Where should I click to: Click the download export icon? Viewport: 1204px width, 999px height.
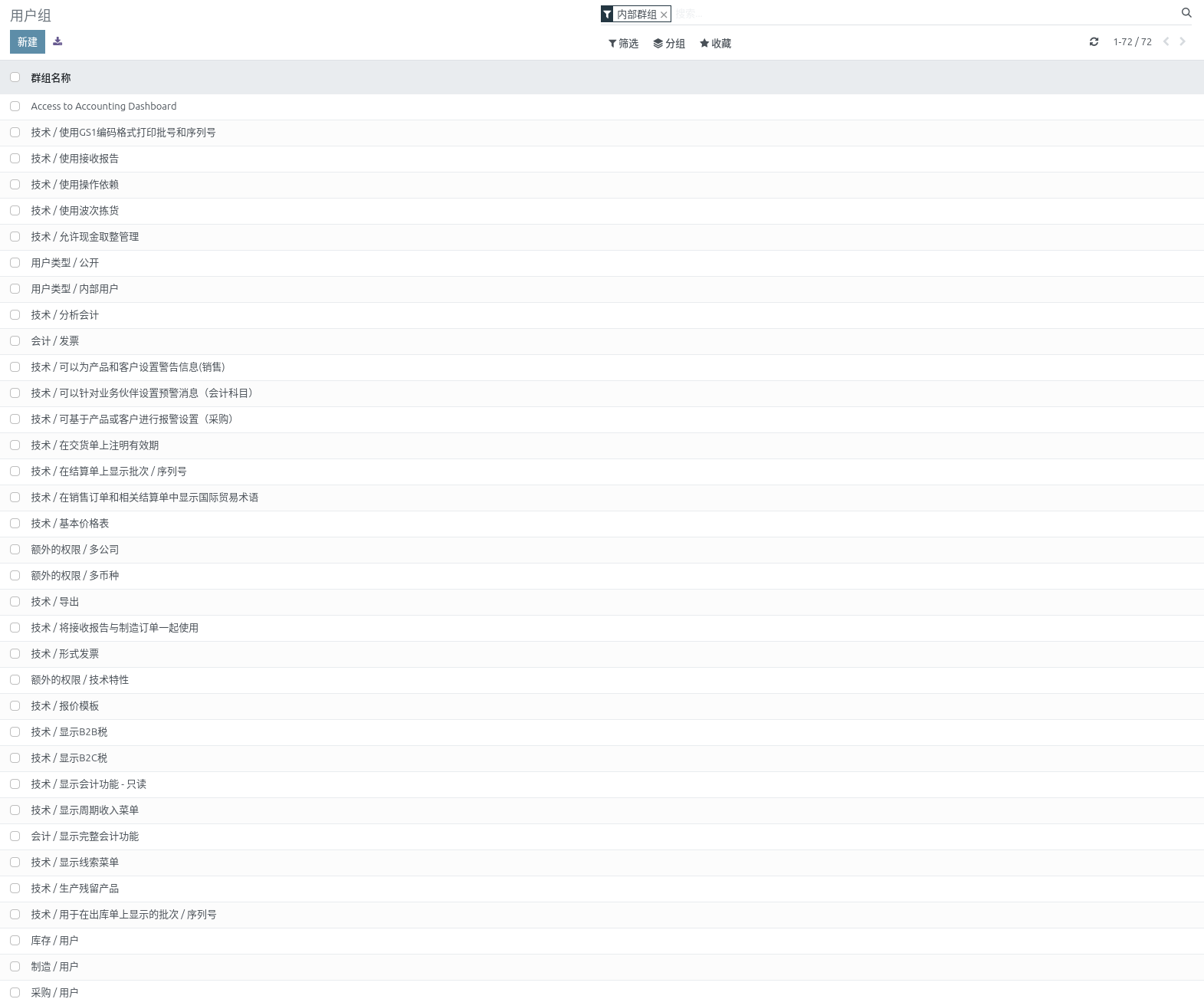pyautogui.click(x=57, y=41)
